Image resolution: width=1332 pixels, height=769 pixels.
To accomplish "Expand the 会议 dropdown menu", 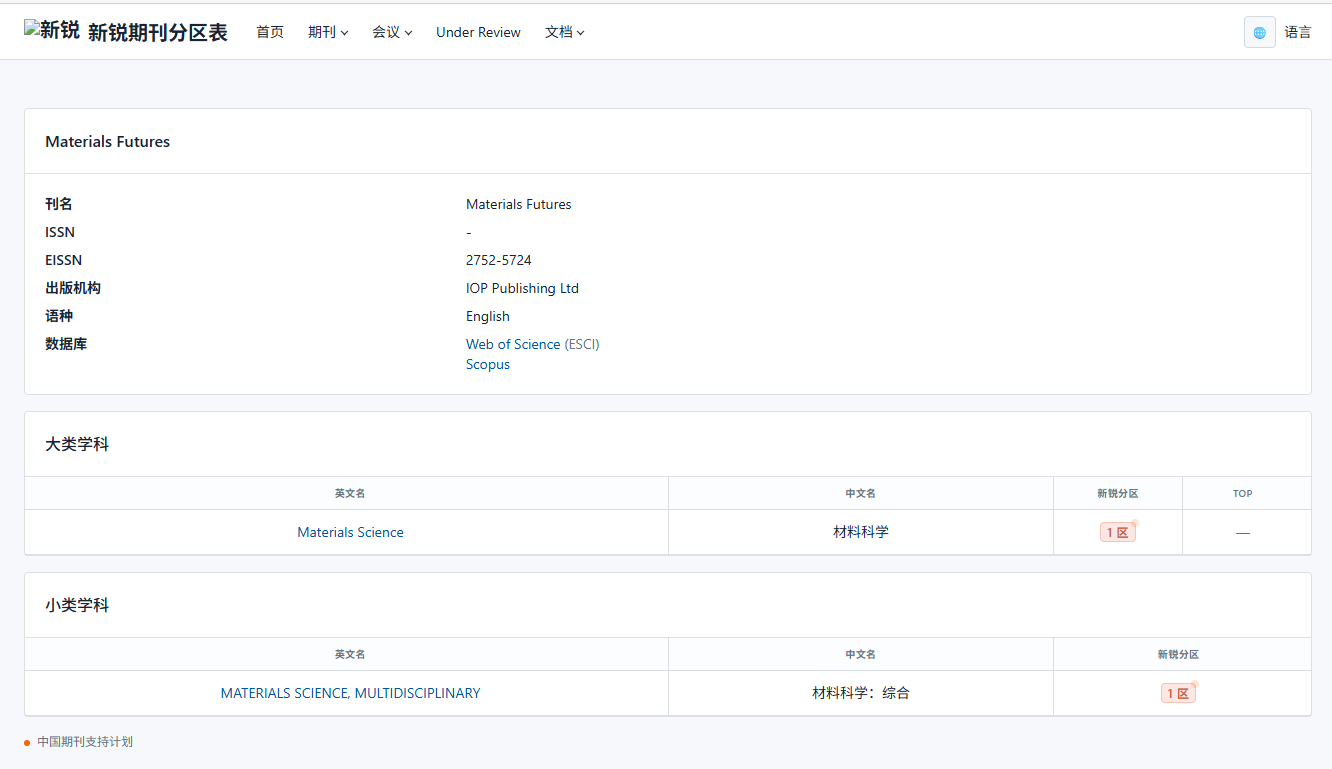I will [x=392, y=32].
